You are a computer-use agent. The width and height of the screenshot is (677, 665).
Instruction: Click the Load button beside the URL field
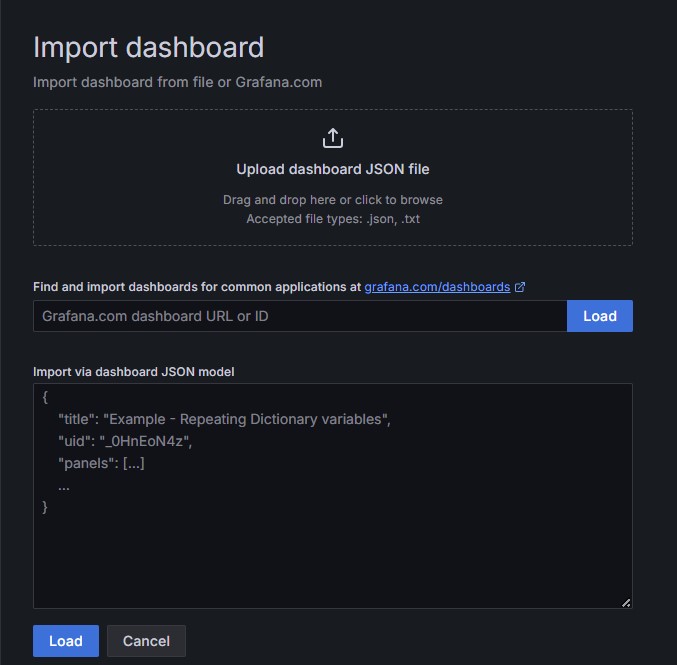pyautogui.click(x=599, y=316)
